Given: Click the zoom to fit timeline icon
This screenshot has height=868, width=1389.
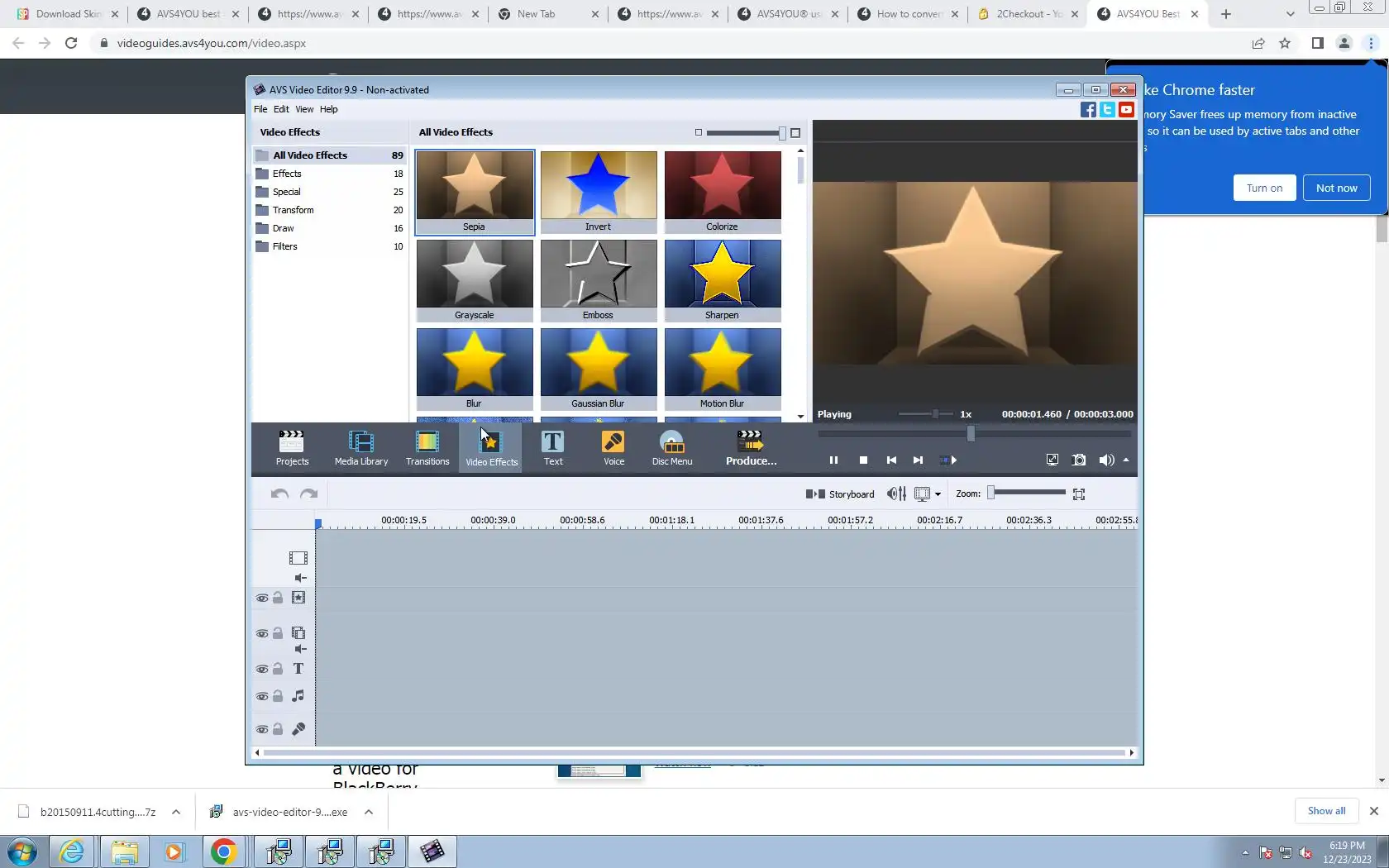Looking at the screenshot, I should (1079, 494).
